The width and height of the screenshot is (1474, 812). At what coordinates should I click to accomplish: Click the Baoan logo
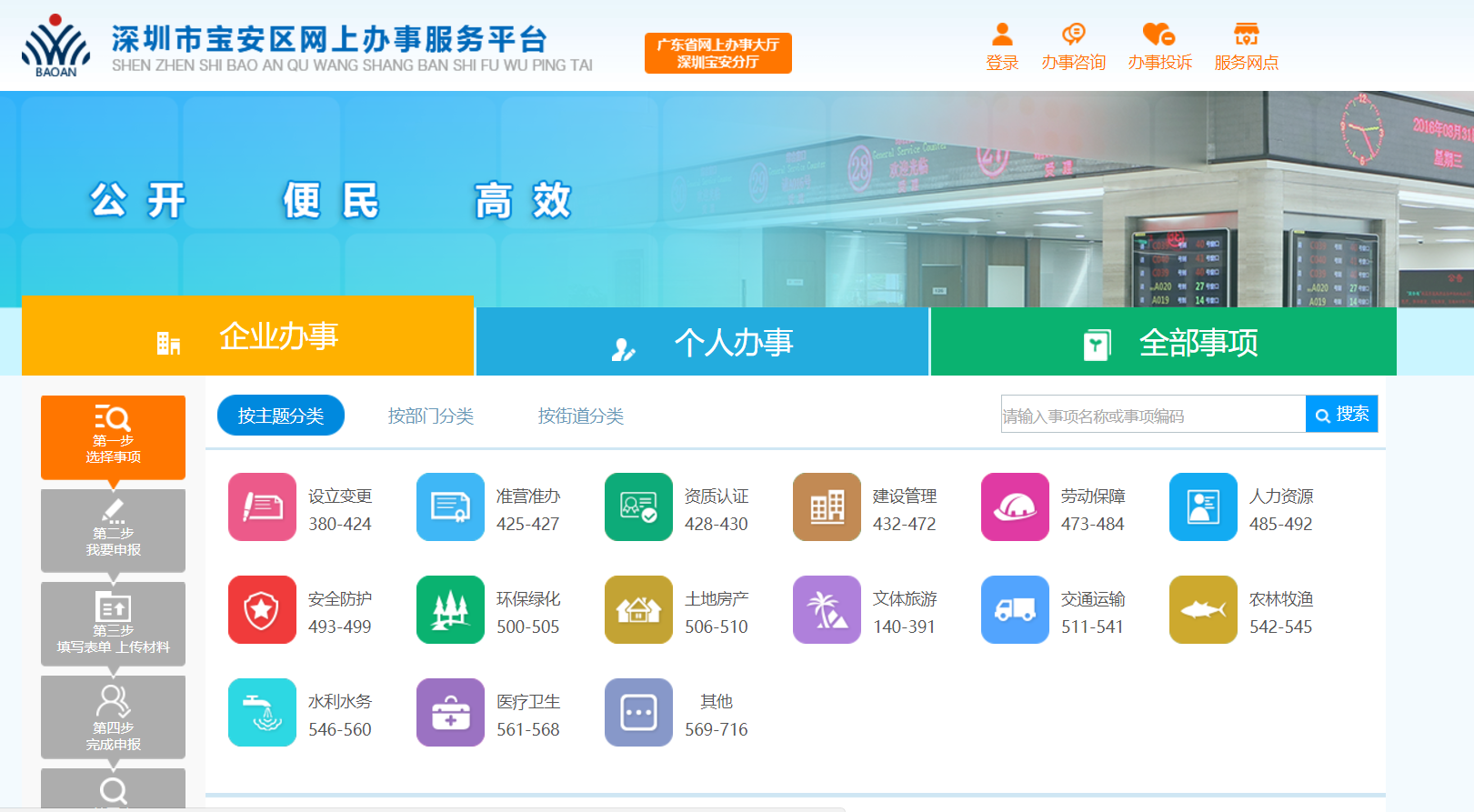pyautogui.click(x=55, y=45)
